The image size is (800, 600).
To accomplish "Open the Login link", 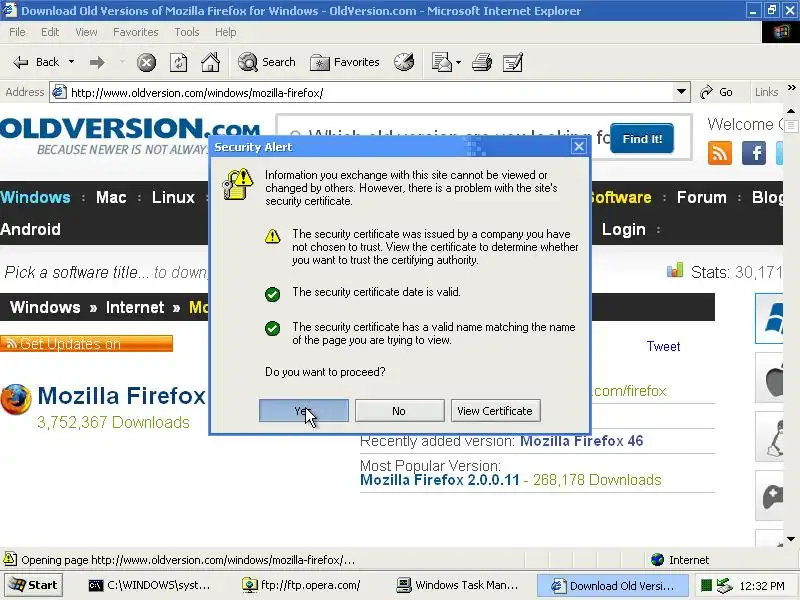I will click(x=623, y=230).
